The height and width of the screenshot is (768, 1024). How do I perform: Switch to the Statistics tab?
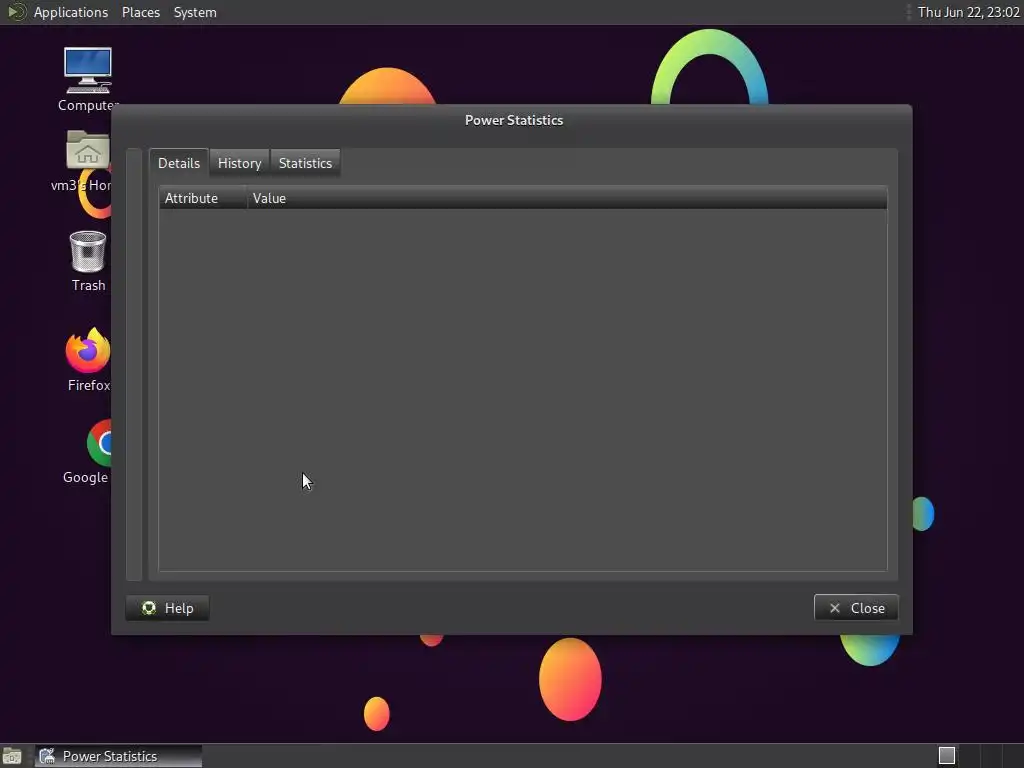(305, 163)
